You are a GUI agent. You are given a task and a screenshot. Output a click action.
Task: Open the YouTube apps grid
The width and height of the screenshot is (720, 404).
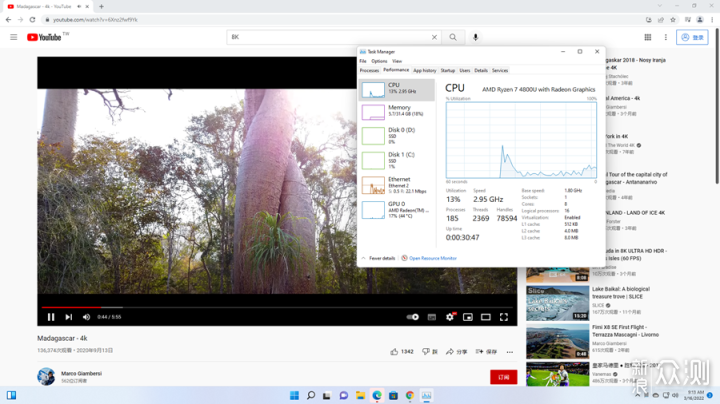(x=648, y=37)
